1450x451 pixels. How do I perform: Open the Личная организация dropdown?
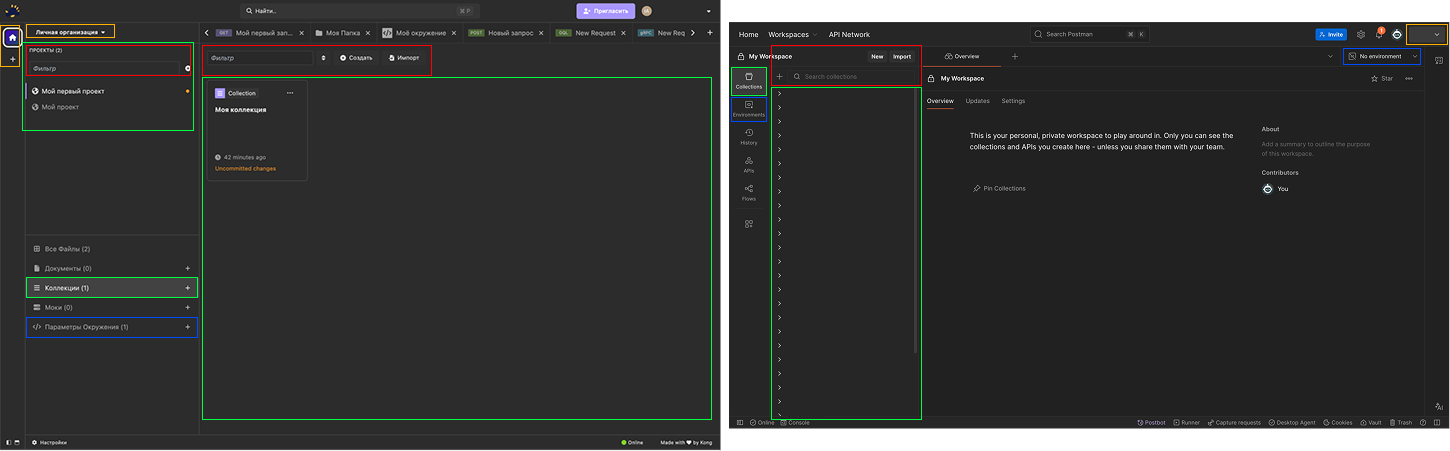71,32
